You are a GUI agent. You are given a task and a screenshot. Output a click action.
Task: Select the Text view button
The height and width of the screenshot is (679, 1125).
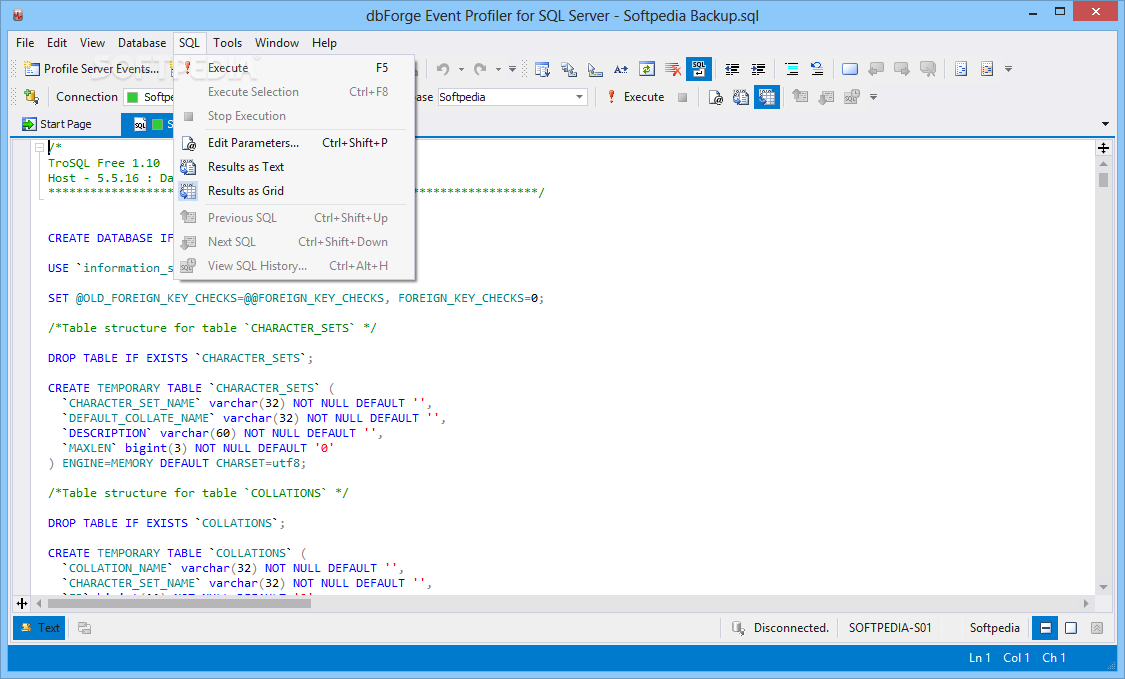pos(39,628)
